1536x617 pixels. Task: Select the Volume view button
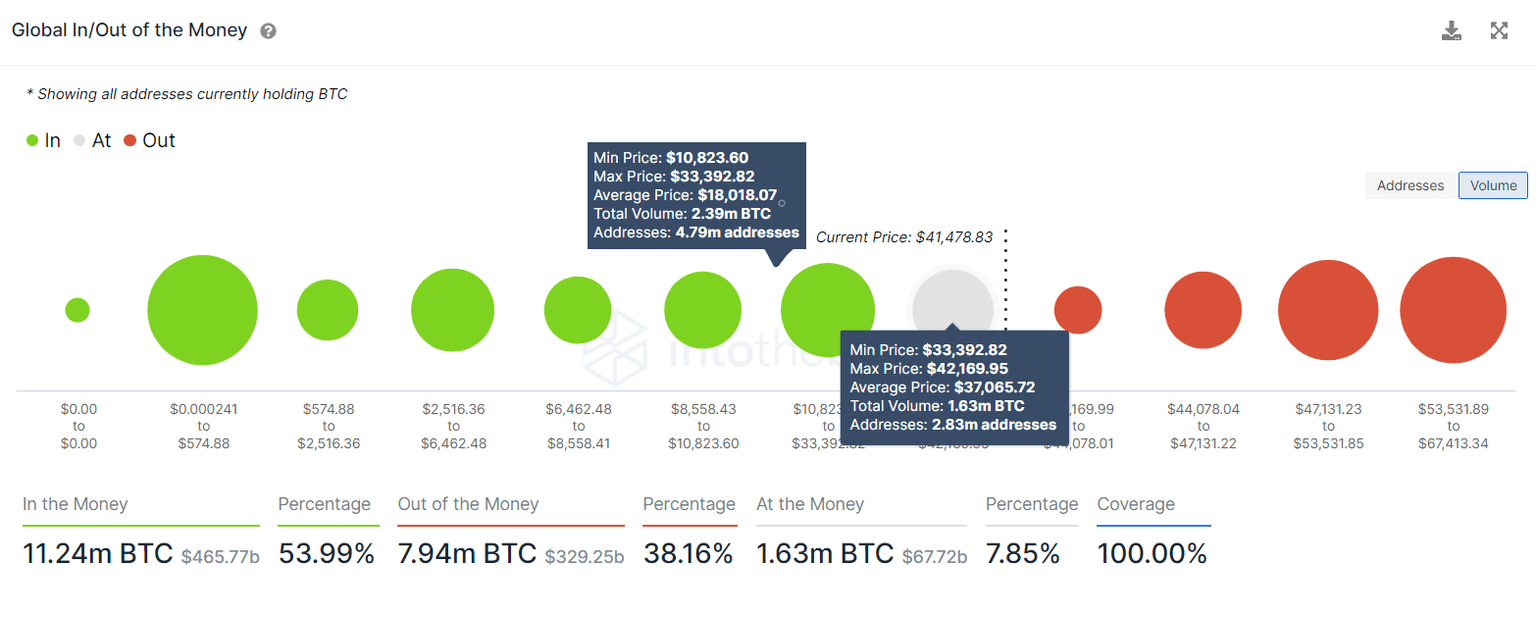tap(1493, 185)
